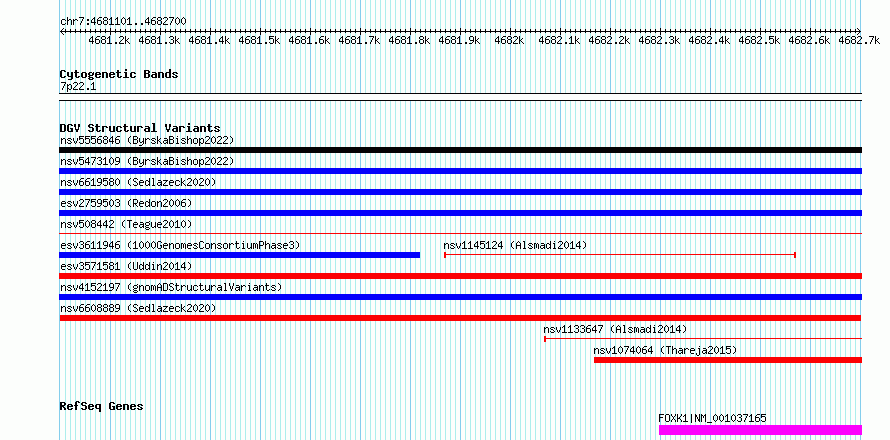Select the nsv6608889 red variant bar
Viewport: 890px width, 440px height.
[x=460, y=318]
